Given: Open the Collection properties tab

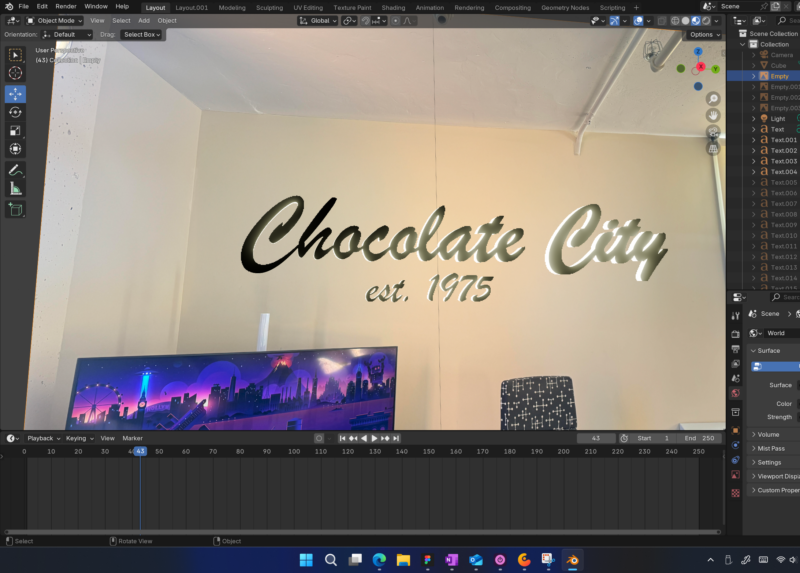Looking at the screenshot, I should (x=735, y=412).
